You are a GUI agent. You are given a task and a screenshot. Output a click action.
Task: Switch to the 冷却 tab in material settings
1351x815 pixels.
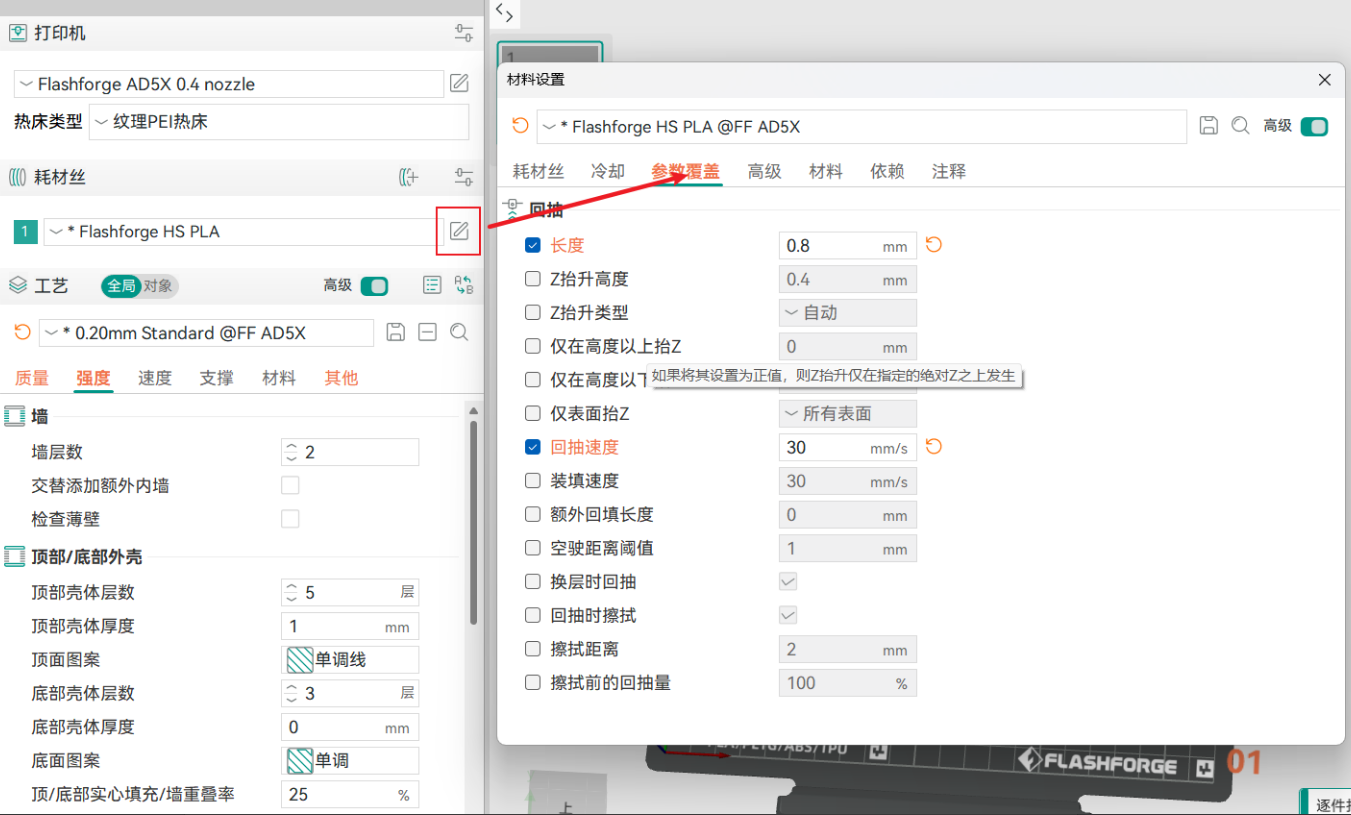[x=607, y=171]
